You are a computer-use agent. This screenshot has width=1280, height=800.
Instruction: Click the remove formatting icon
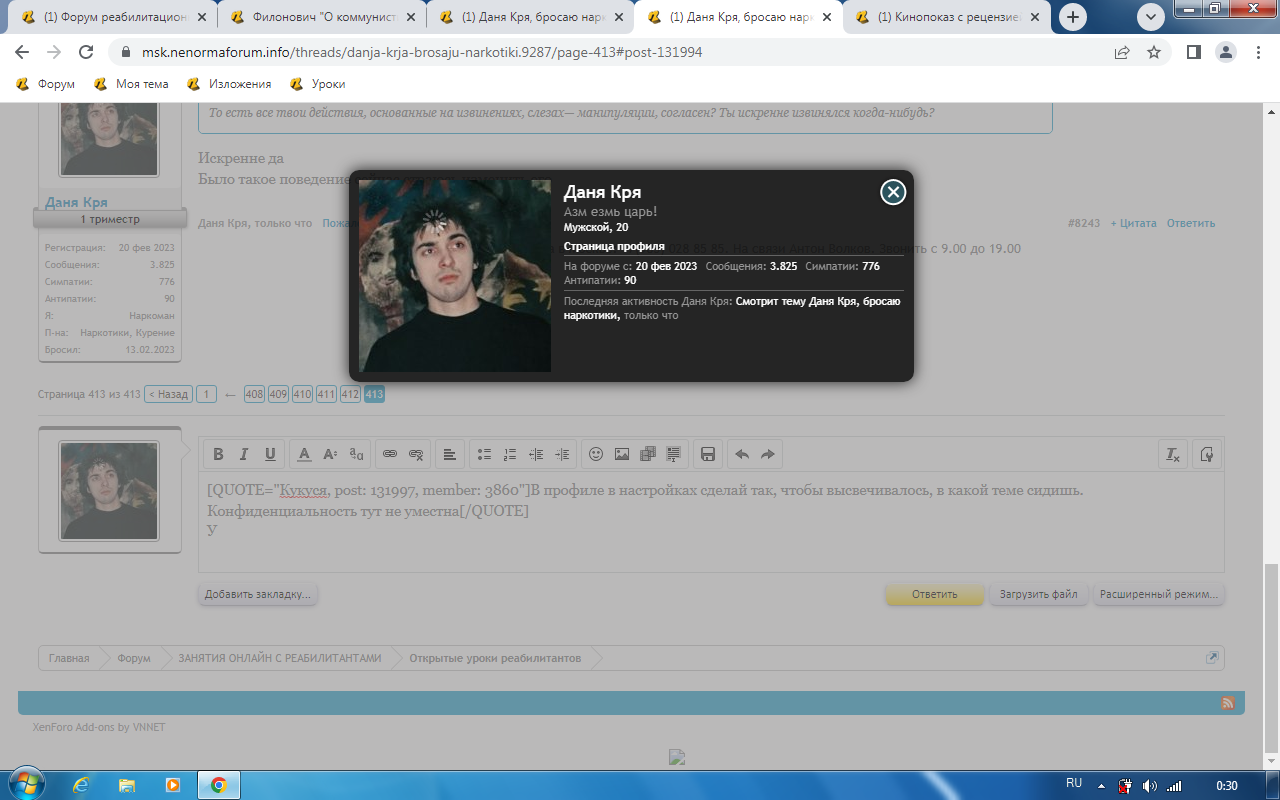click(1173, 454)
